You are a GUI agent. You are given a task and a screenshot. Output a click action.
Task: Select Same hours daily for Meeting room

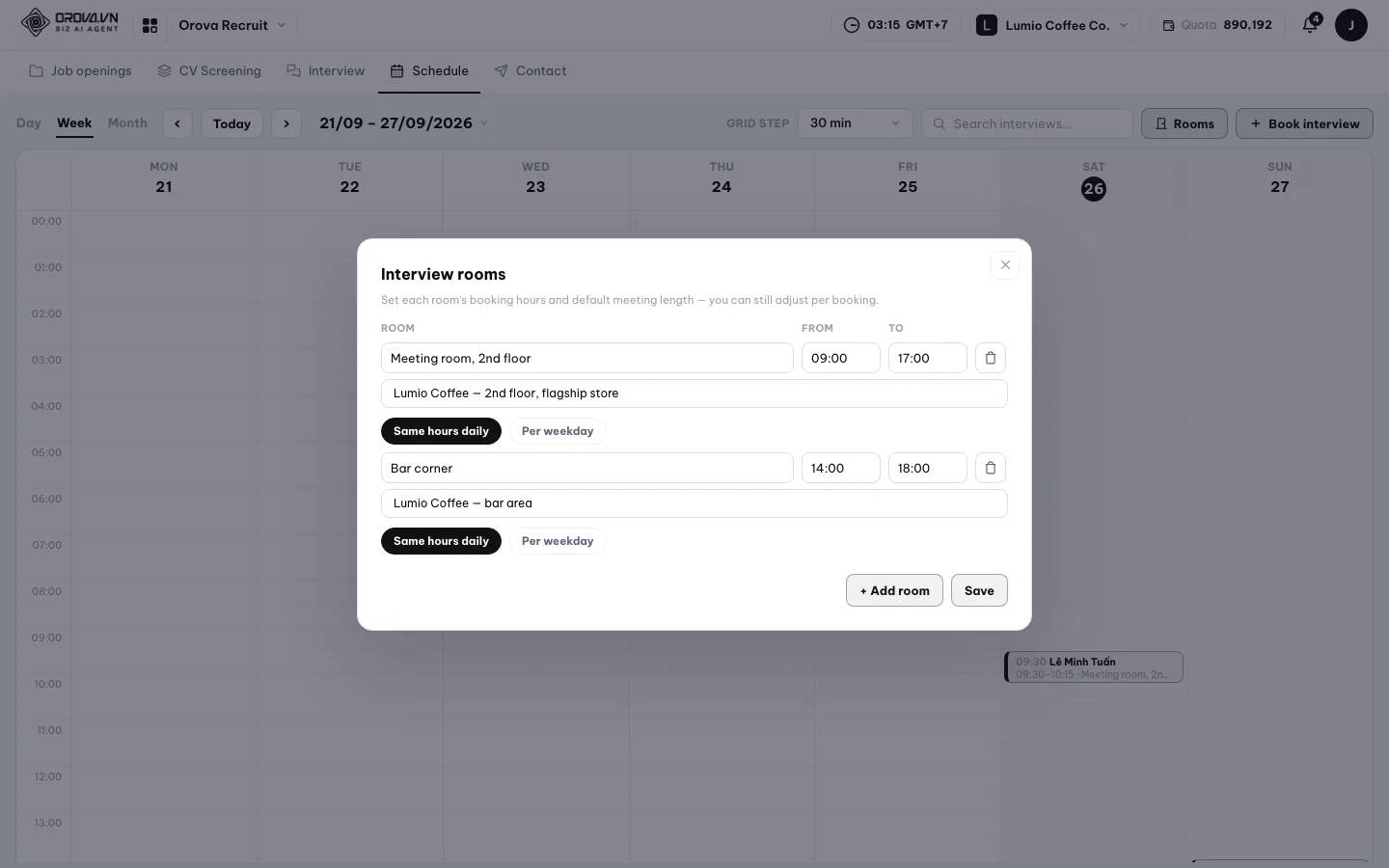[441, 431]
